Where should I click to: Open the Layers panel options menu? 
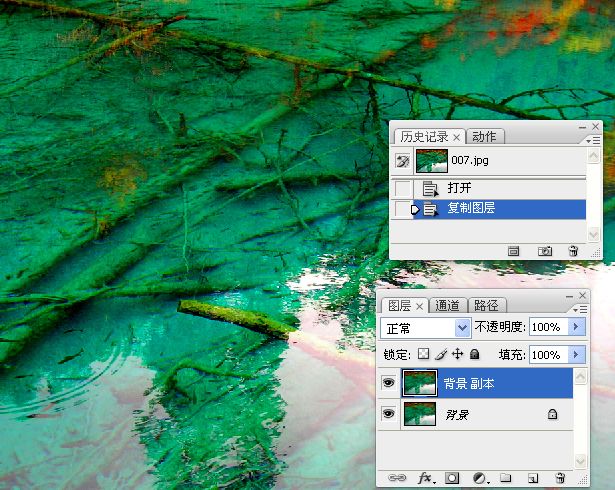580,310
